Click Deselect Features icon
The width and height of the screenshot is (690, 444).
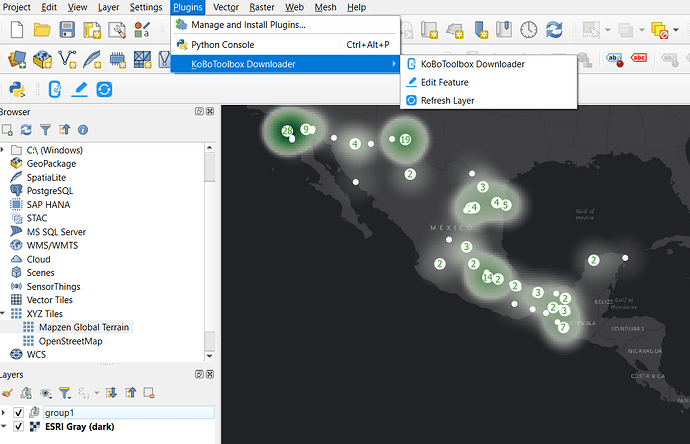pyautogui.click(x=659, y=30)
